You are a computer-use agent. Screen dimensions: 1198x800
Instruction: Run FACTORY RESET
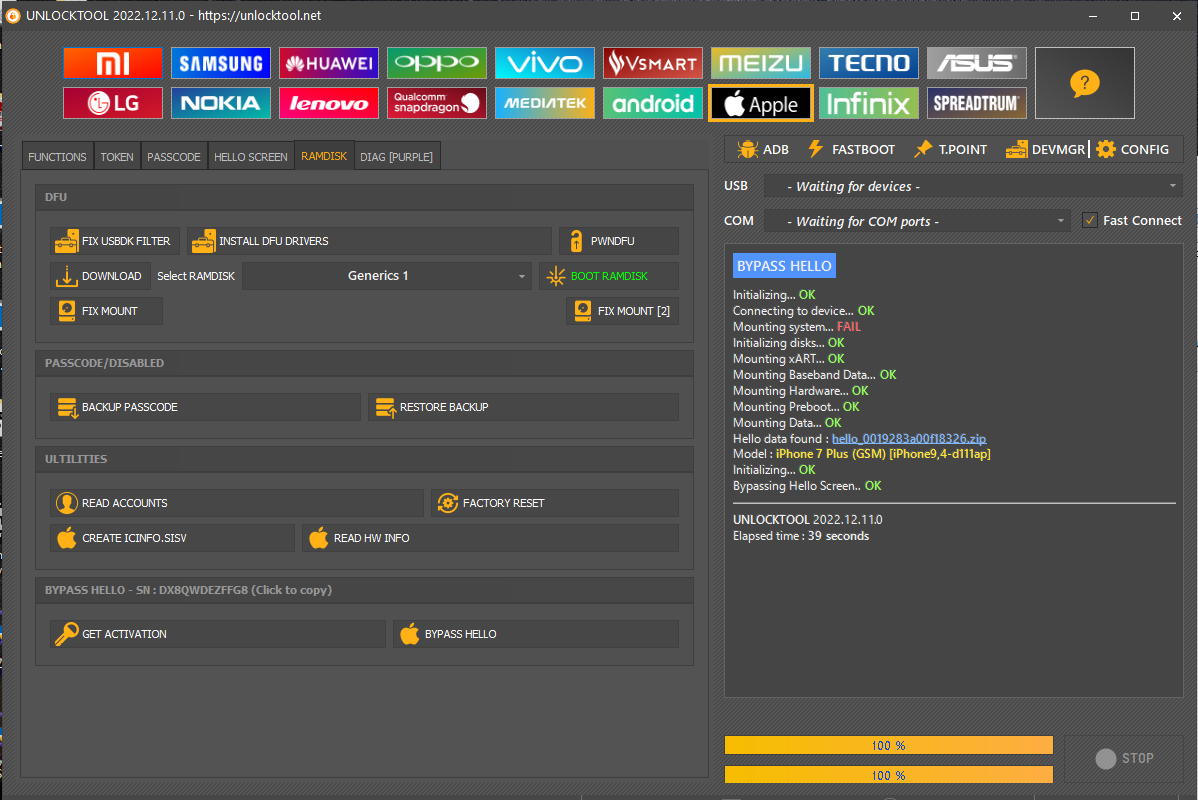pyautogui.click(x=555, y=504)
